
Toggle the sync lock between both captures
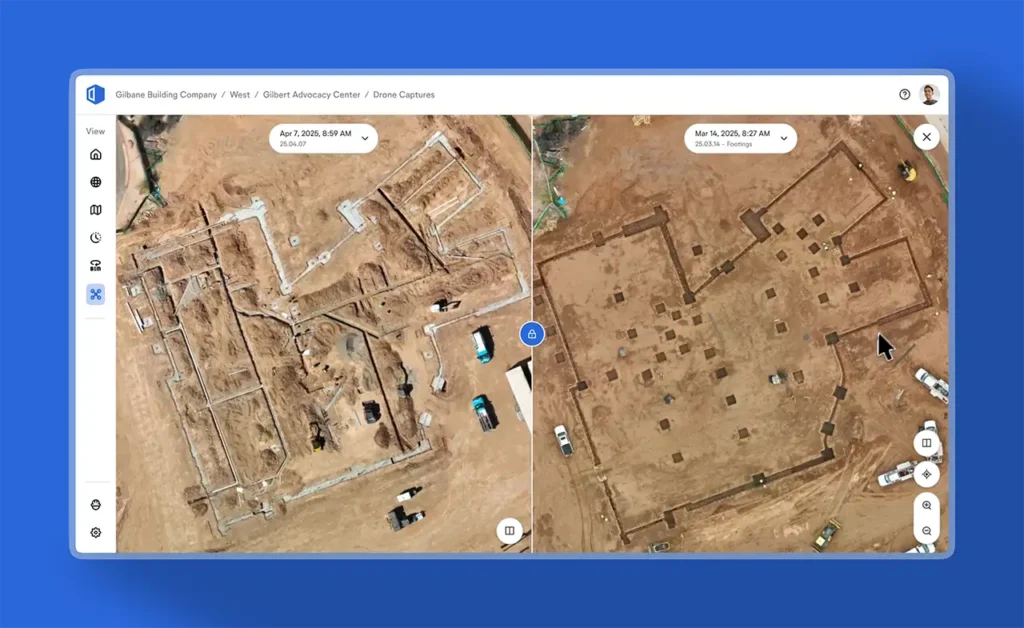(x=532, y=333)
